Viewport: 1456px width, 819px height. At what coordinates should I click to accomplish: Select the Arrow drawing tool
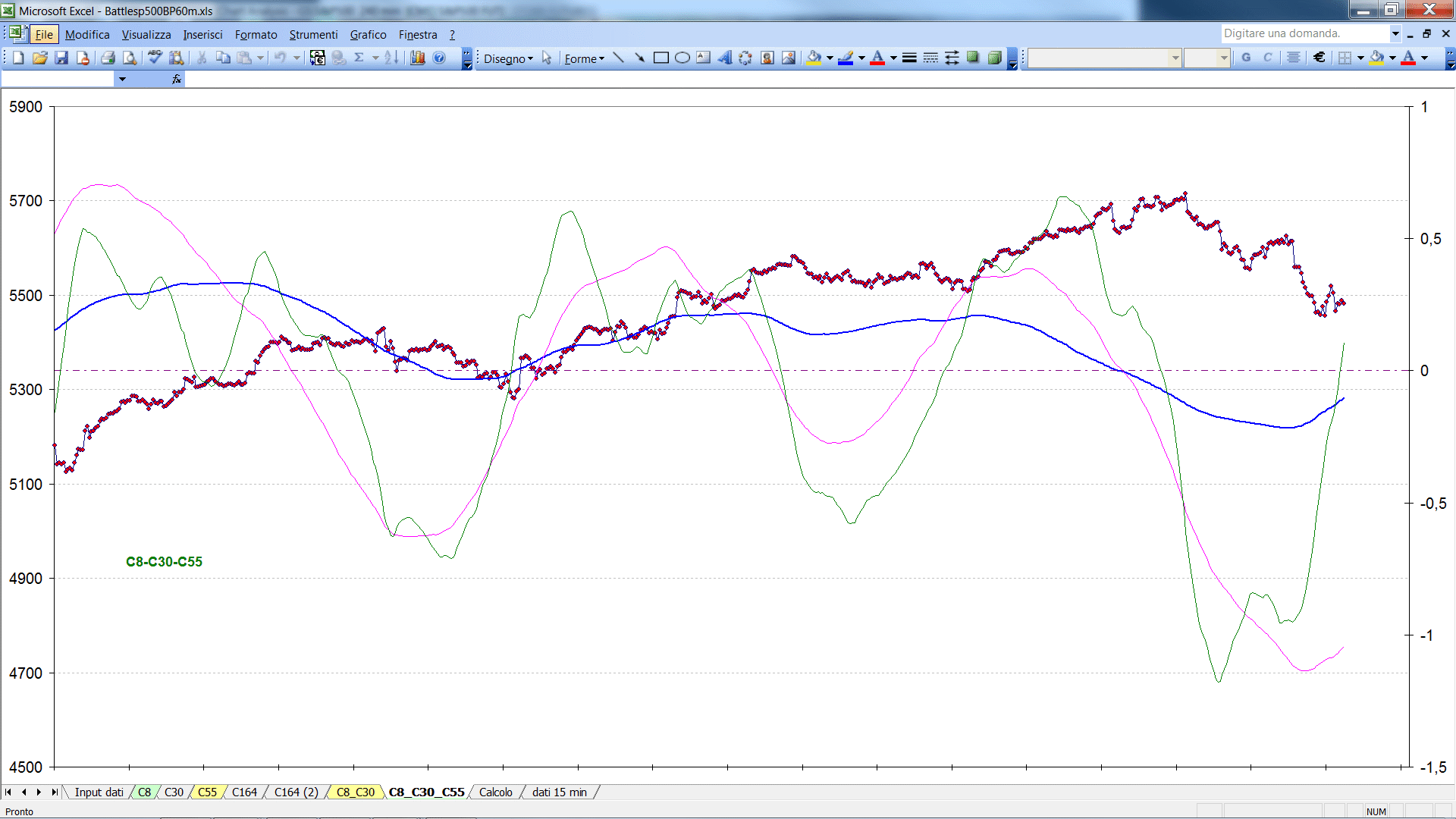pos(639,58)
